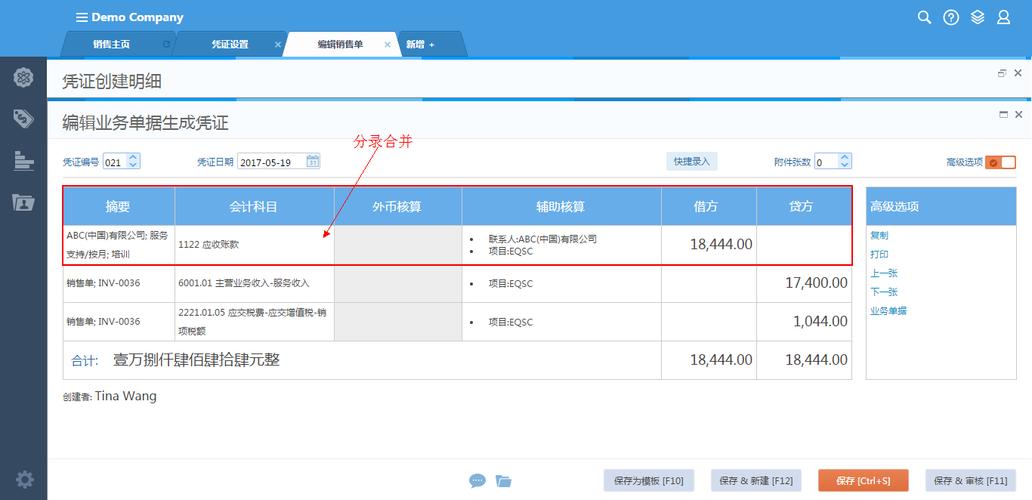This screenshot has width=1032, height=500.
Task: Open the contacts folder sidebar icon
Action: pyautogui.click(x=24, y=202)
